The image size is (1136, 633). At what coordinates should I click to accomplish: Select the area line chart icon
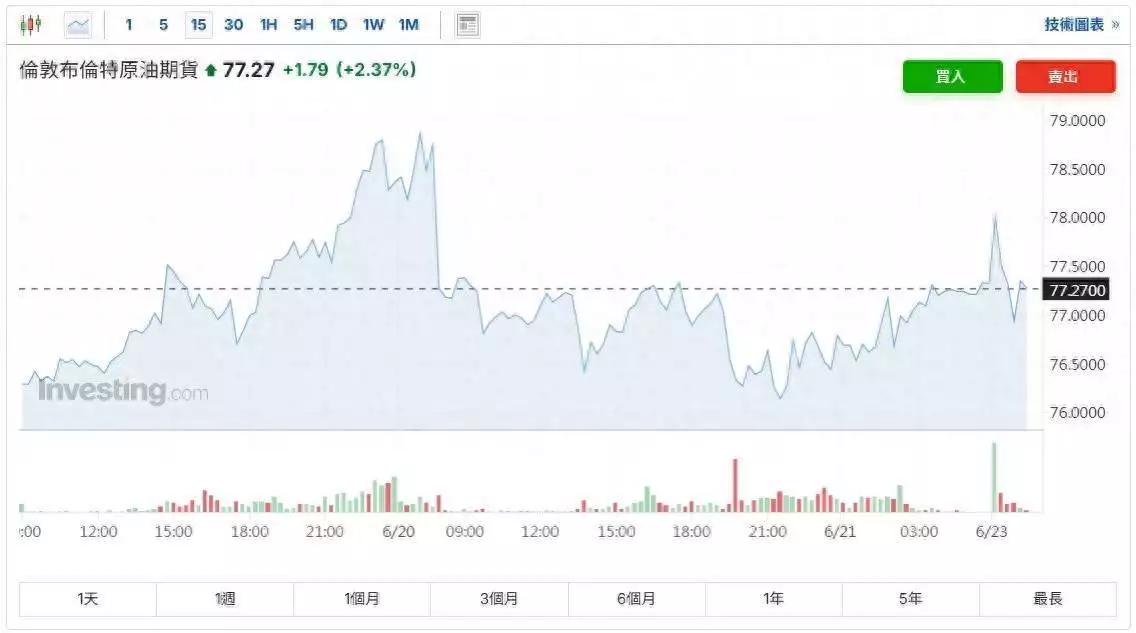pos(78,25)
